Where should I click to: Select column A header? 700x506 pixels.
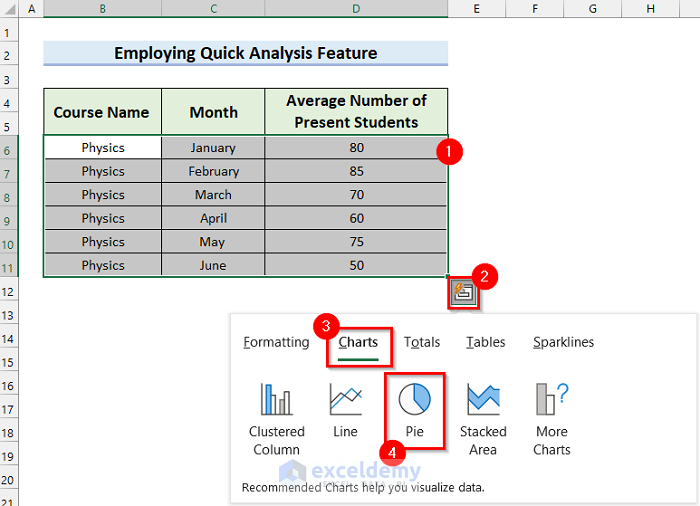(31, 8)
